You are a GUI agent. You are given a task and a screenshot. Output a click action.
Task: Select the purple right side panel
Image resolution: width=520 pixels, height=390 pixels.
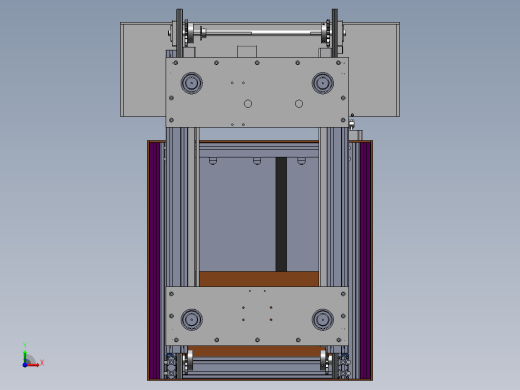click(x=365, y=260)
